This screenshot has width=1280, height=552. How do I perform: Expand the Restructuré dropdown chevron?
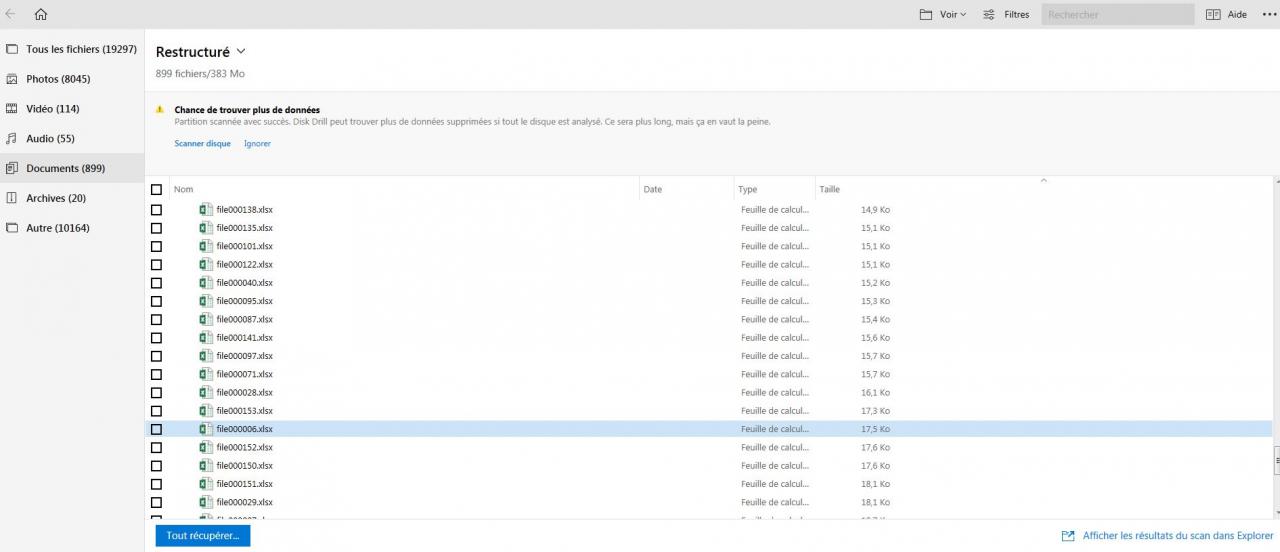pyautogui.click(x=241, y=52)
